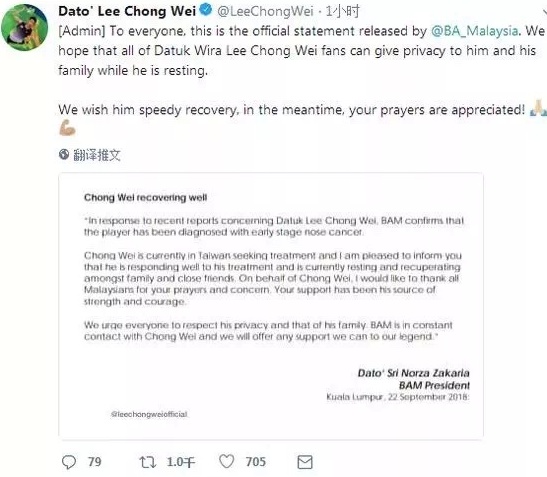Click the @leechongweiofficial watermark in image
This screenshot has width=547, height=477.
click(149, 414)
